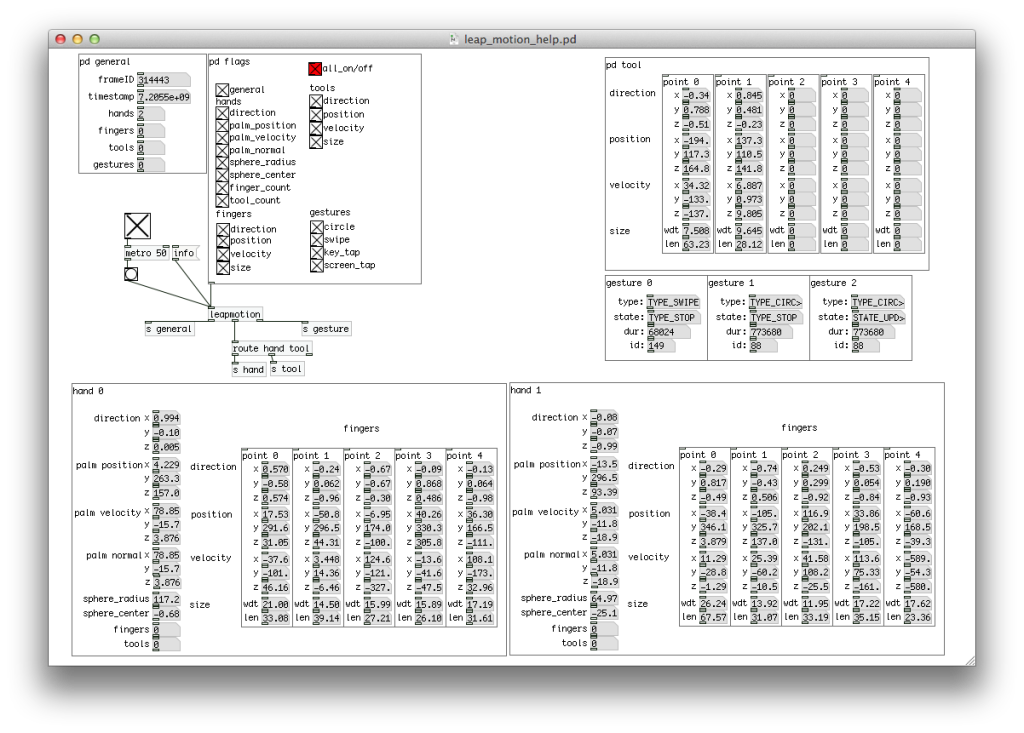Image resolution: width=1024 pixels, height=733 pixels.
Task: Uncheck the swipe gesture checkbox
Action: tap(318, 239)
